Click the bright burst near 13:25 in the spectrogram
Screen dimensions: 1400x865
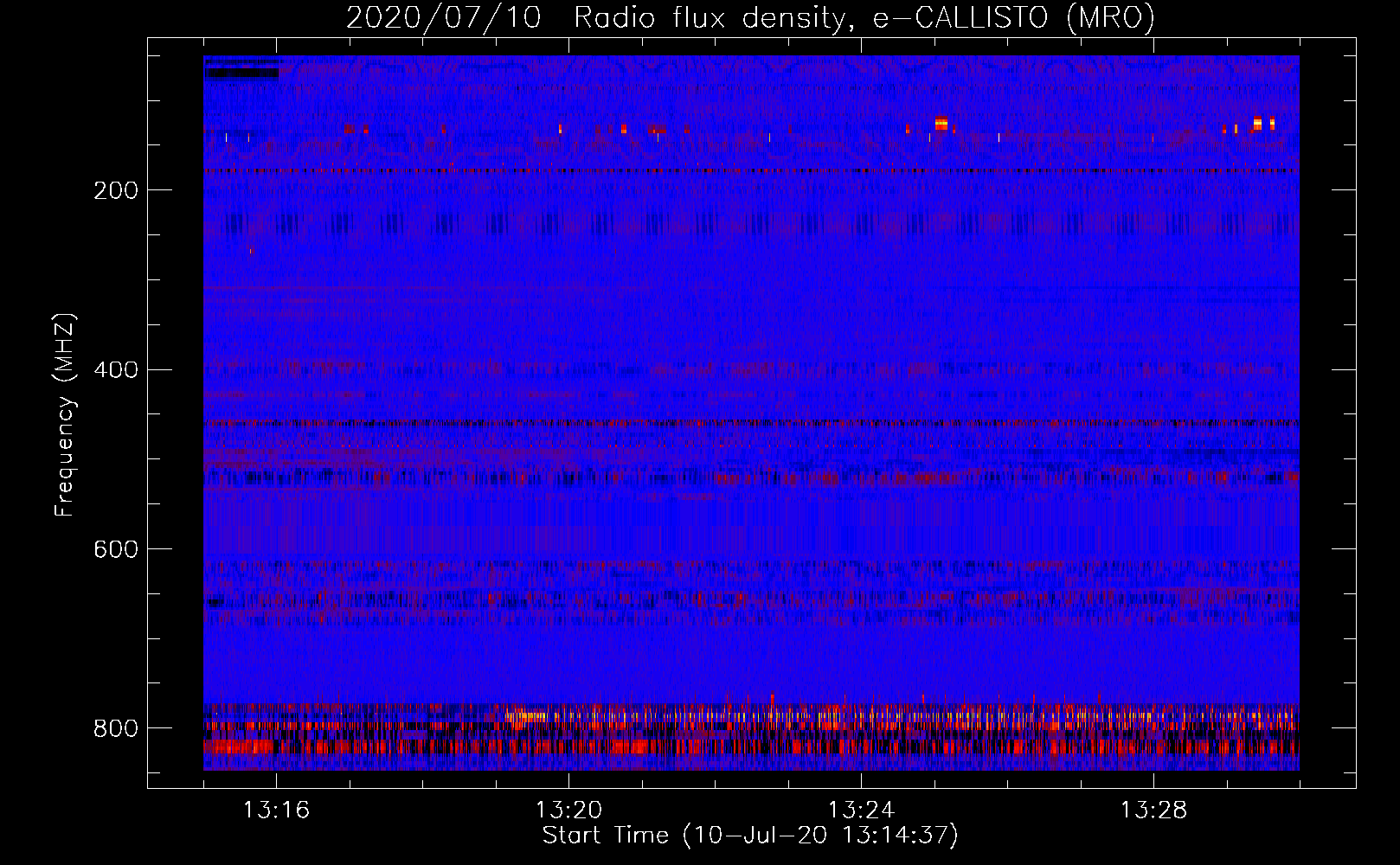pyautogui.click(x=941, y=123)
